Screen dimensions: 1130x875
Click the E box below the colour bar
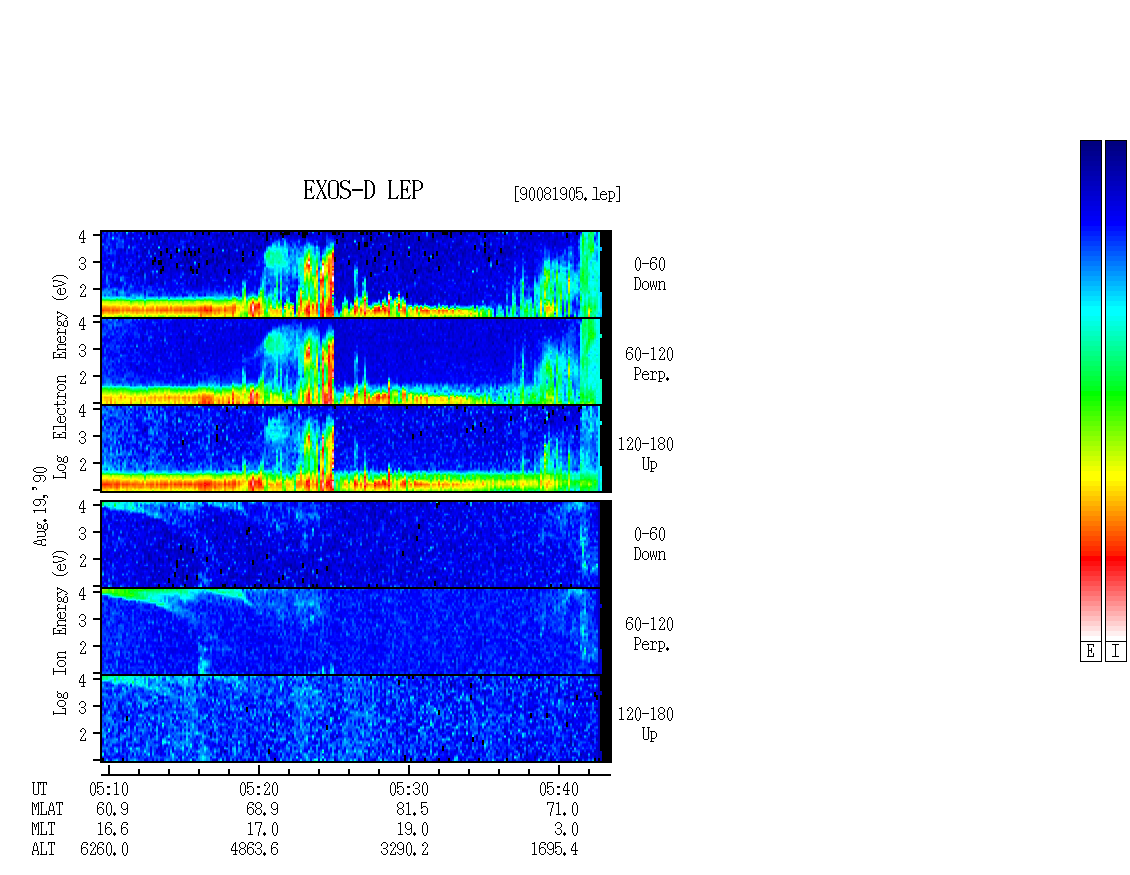point(1090,652)
